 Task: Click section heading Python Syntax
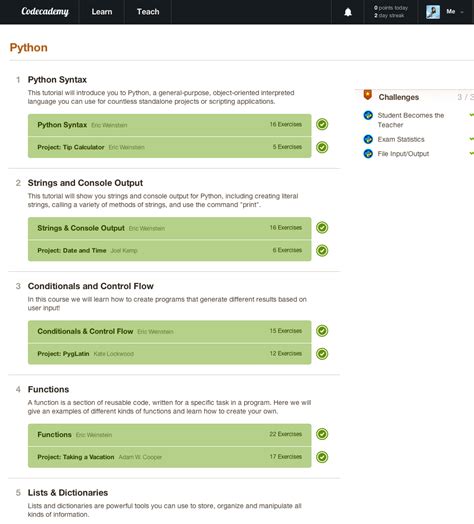[x=57, y=80]
